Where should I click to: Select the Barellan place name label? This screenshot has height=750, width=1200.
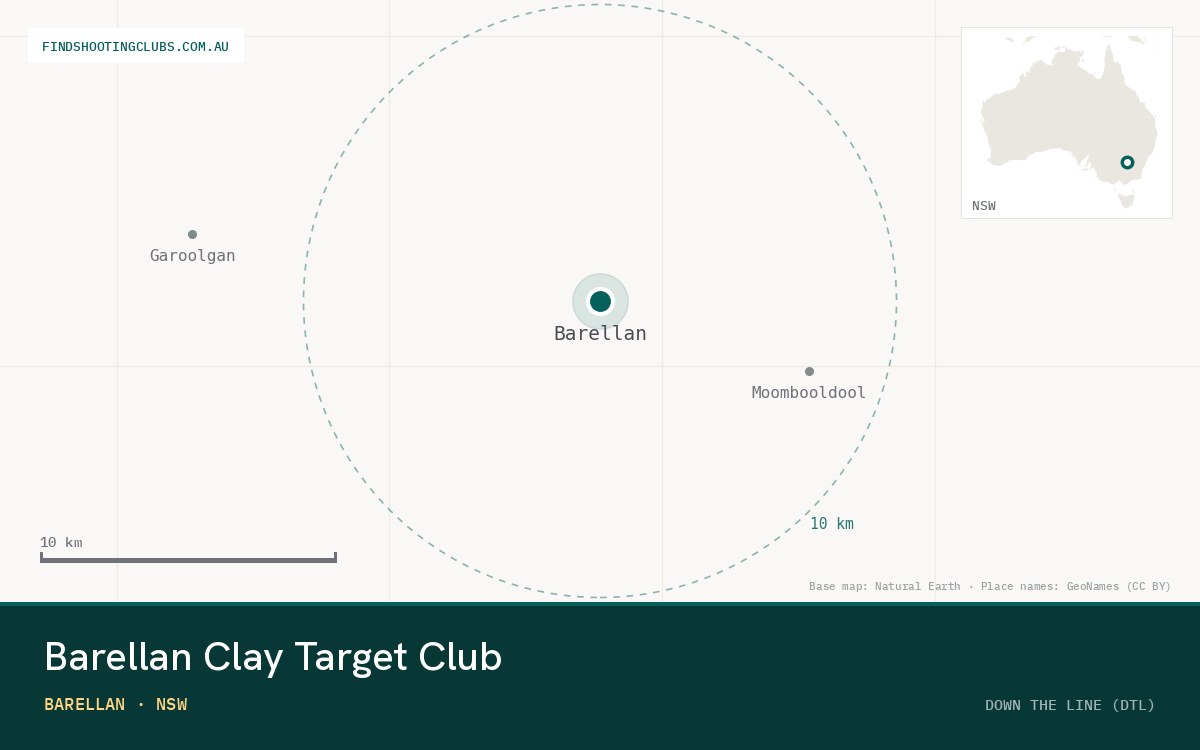pyautogui.click(x=600, y=333)
